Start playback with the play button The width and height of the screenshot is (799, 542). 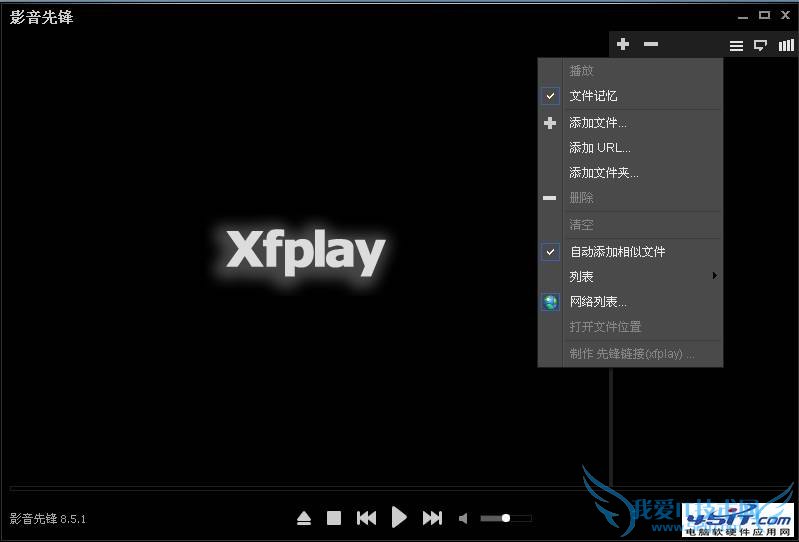(x=399, y=518)
